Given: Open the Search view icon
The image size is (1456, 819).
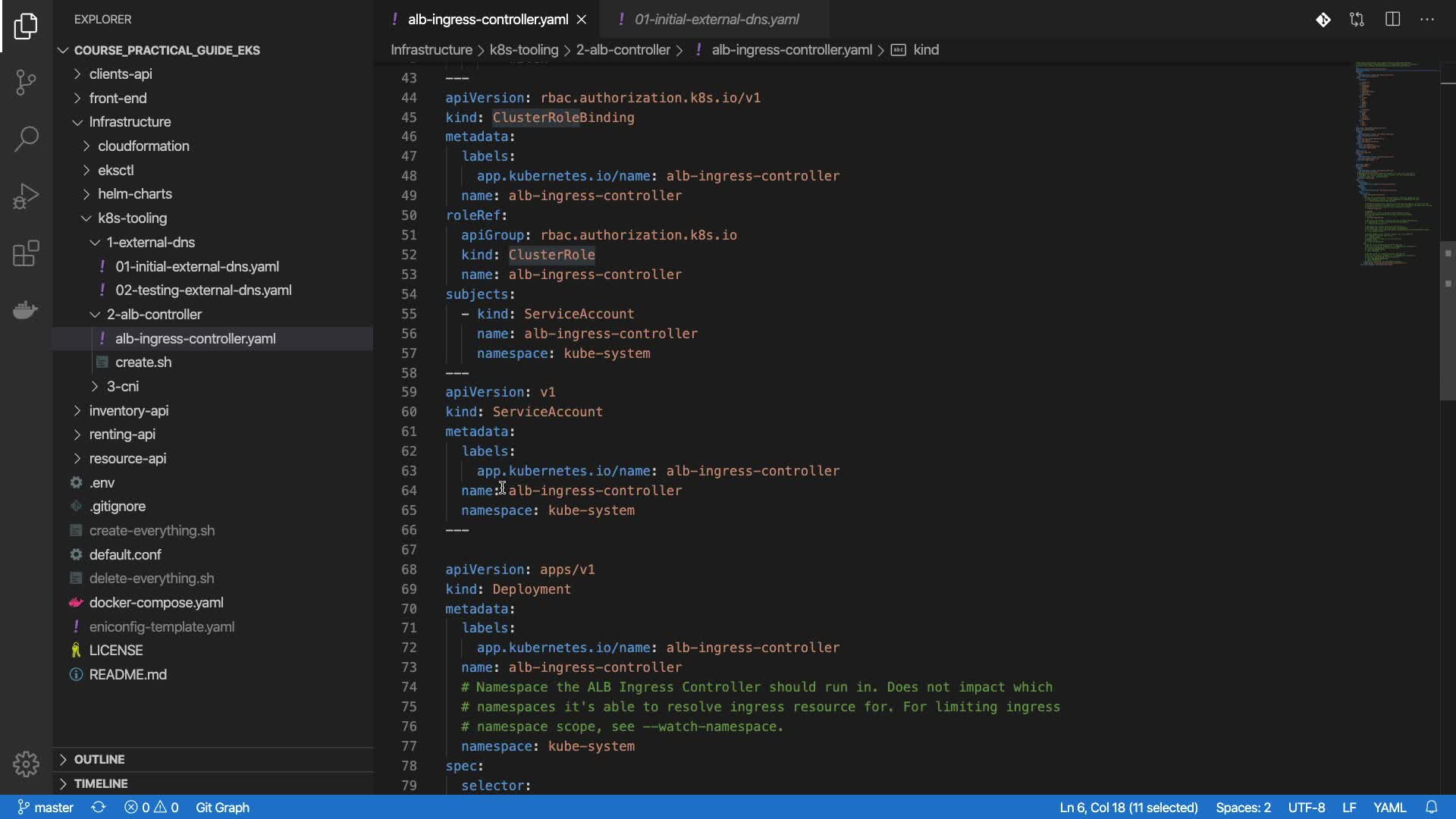Looking at the screenshot, I should click(26, 139).
